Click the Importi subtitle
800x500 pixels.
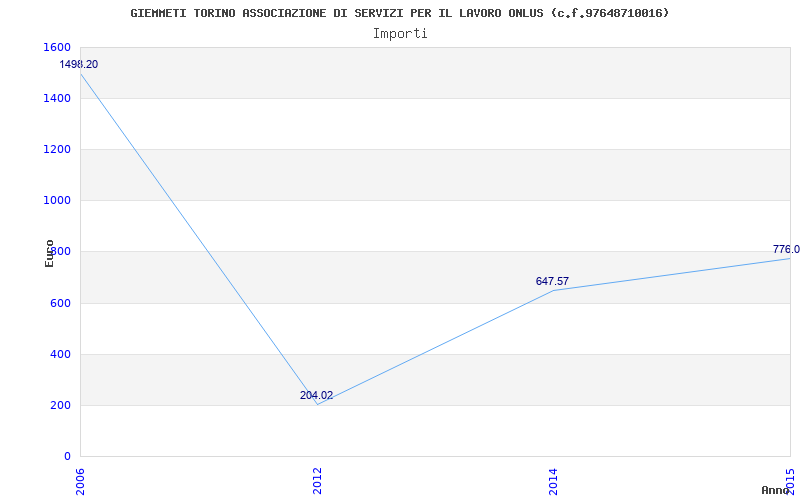tap(400, 34)
